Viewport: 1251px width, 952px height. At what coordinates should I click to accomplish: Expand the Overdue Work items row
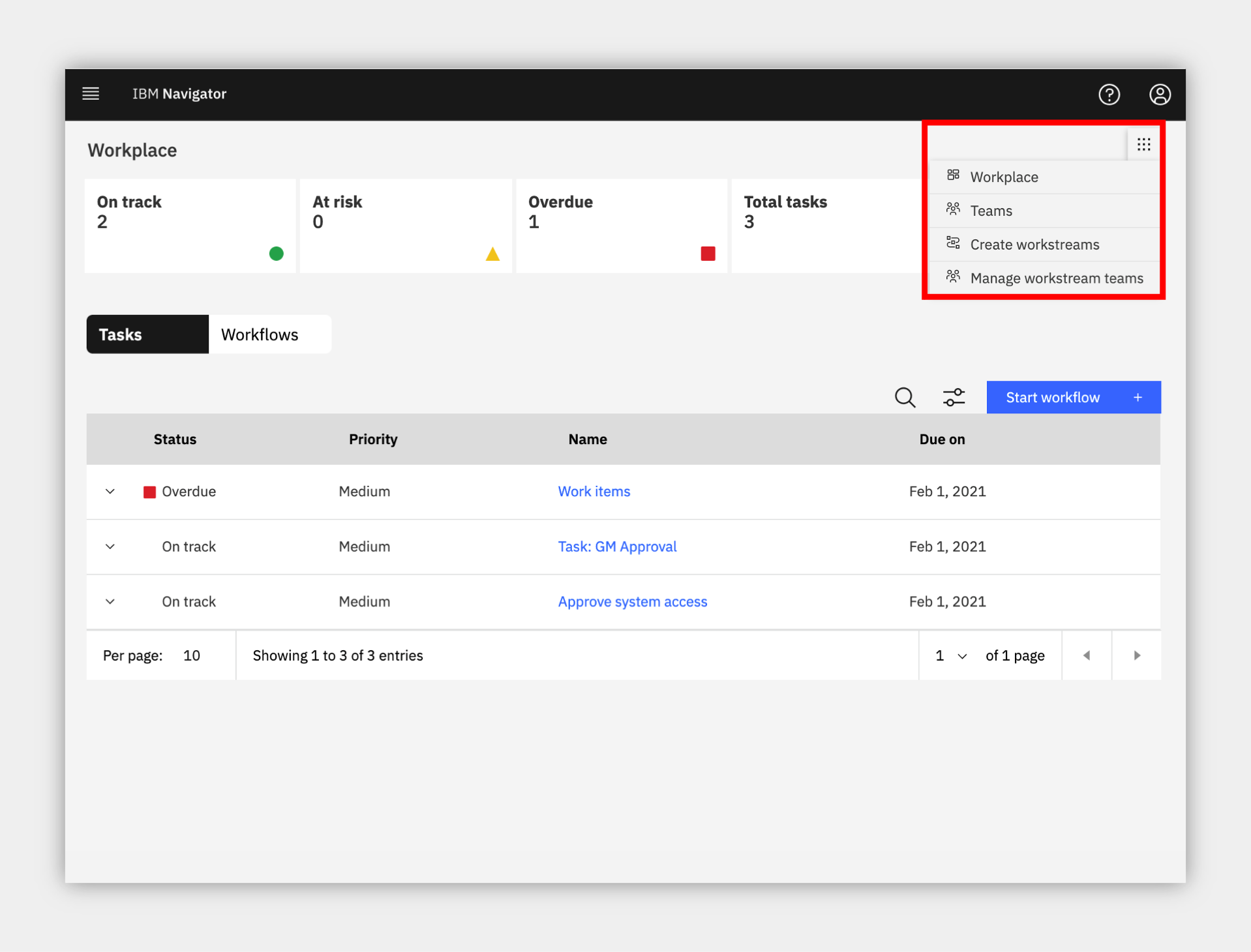tap(110, 492)
